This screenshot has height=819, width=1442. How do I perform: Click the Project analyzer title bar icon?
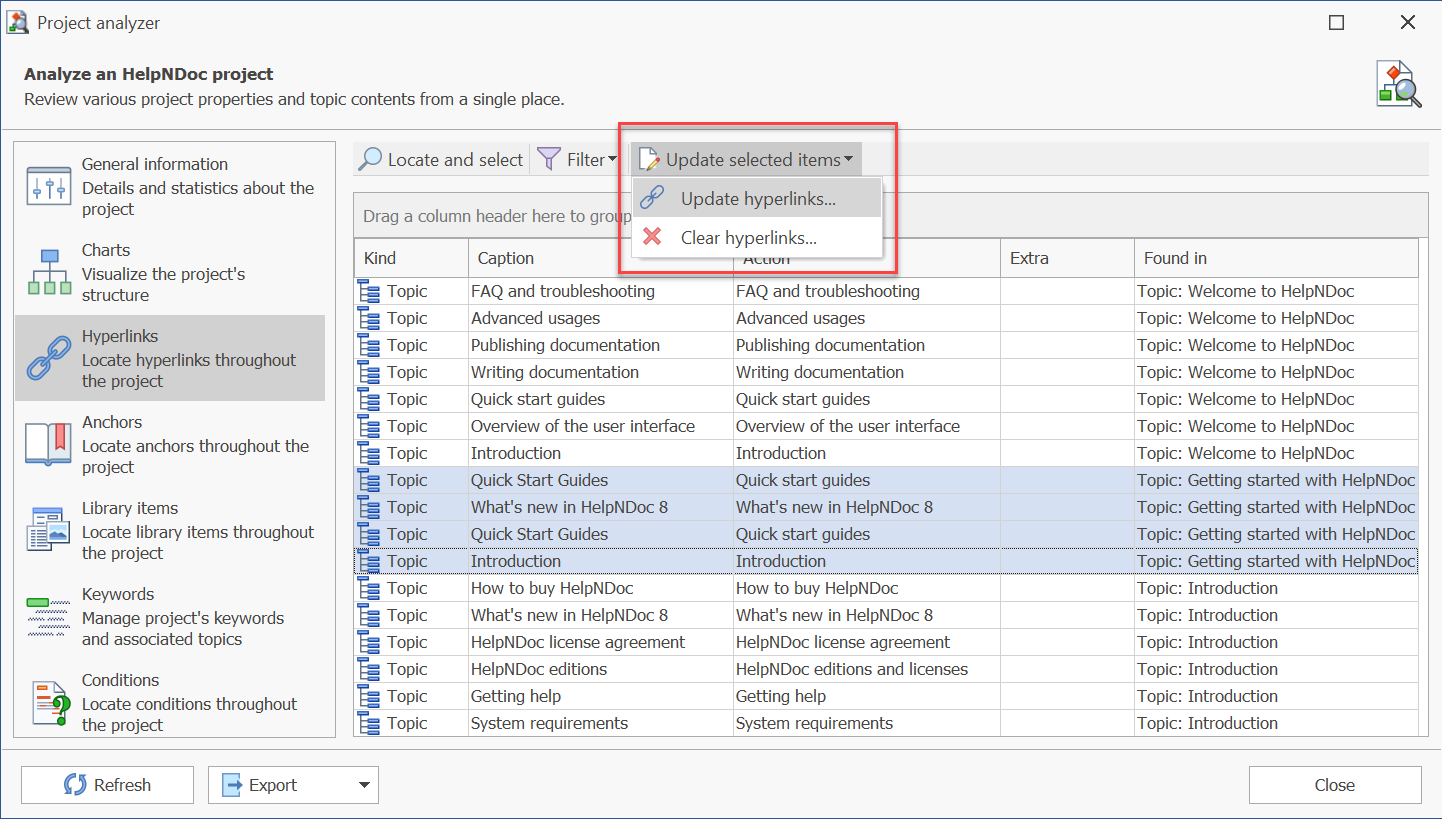[18, 22]
